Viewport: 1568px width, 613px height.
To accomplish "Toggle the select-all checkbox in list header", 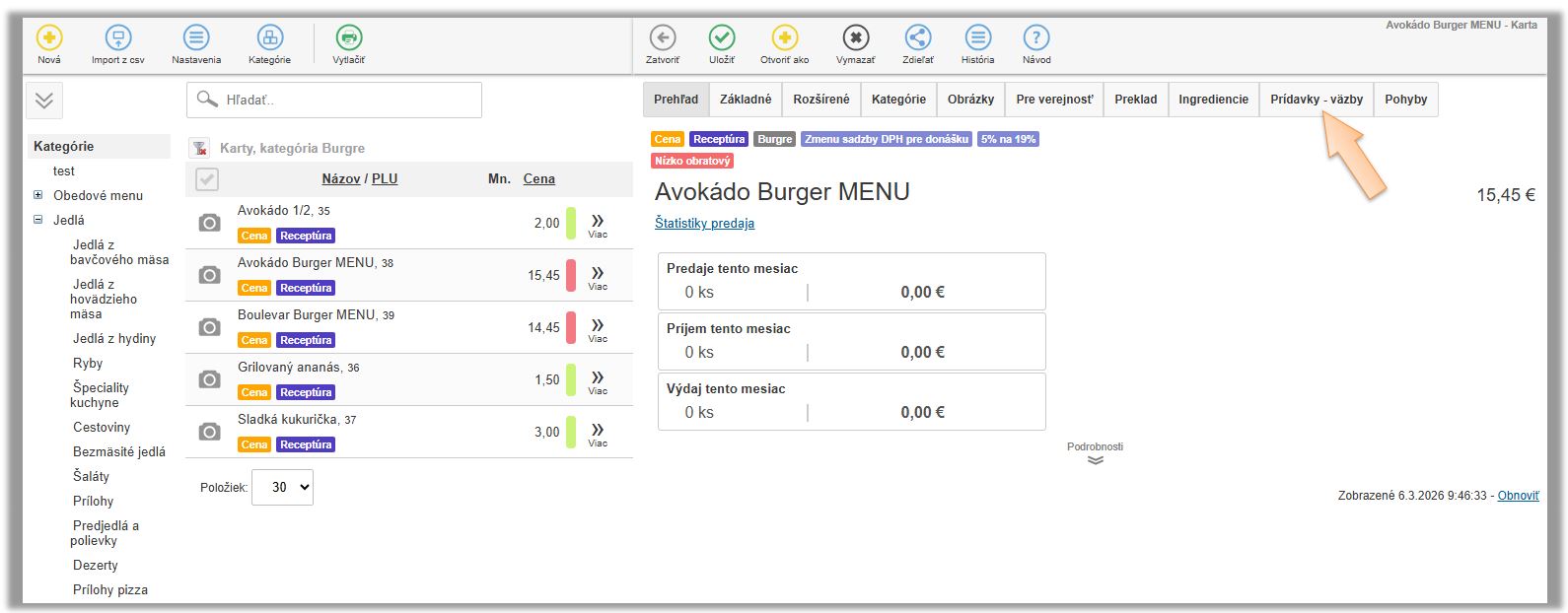I will click(x=207, y=179).
